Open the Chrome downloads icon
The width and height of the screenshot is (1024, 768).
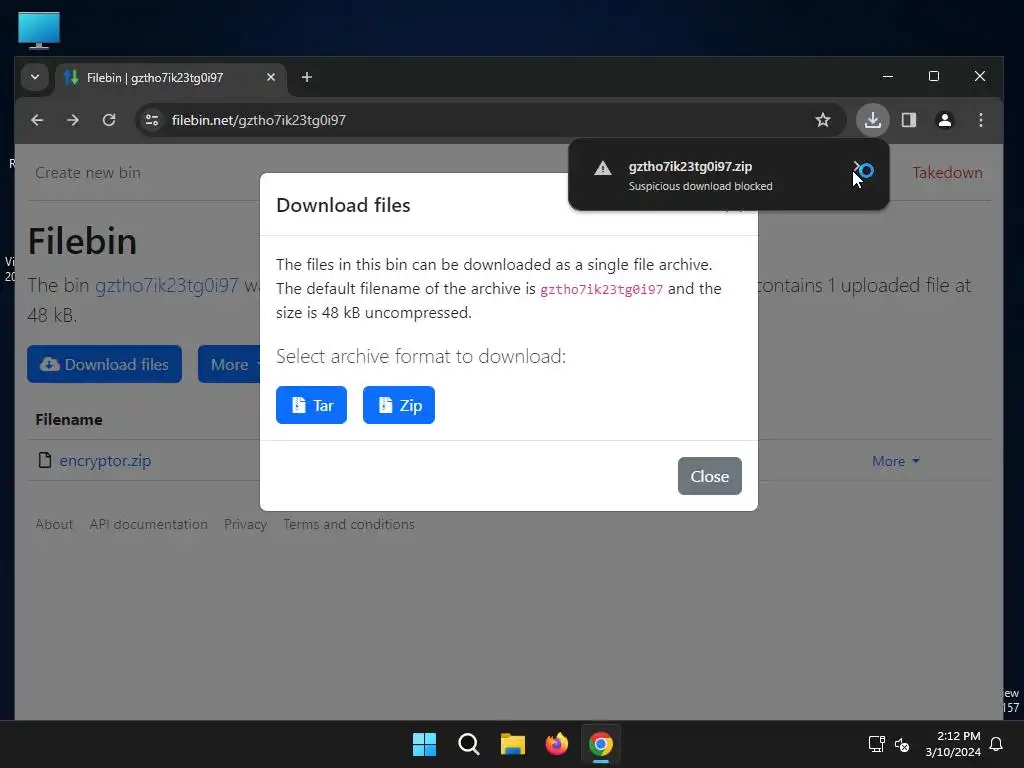872,120
